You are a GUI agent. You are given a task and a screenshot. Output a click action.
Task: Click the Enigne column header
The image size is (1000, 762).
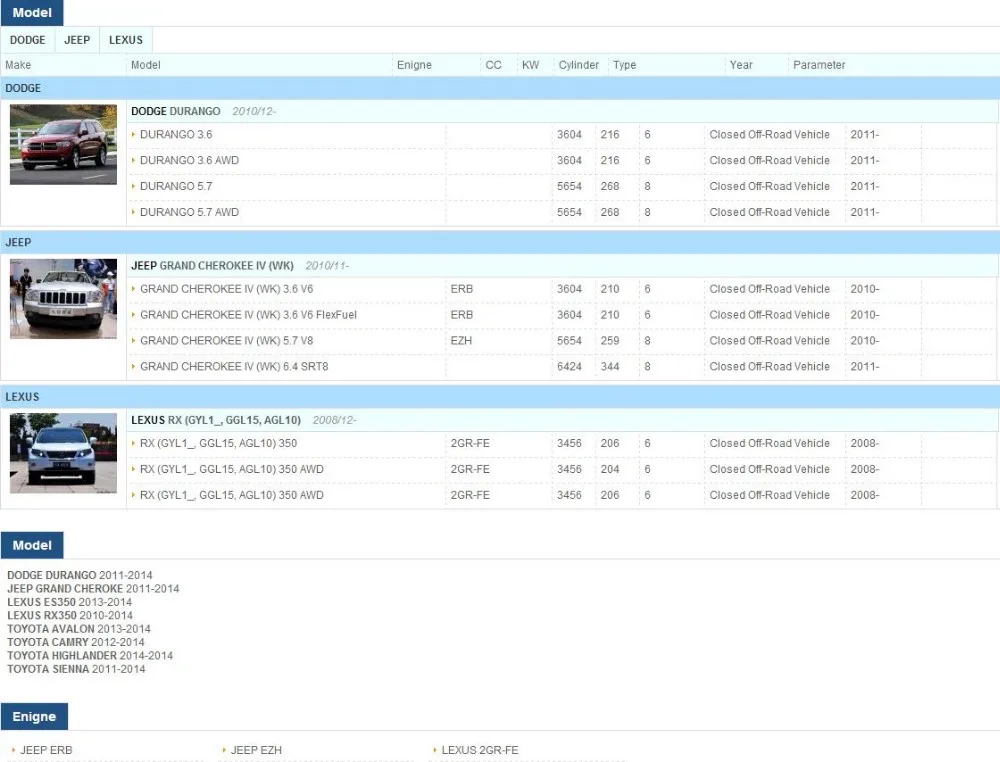point(414,65)
